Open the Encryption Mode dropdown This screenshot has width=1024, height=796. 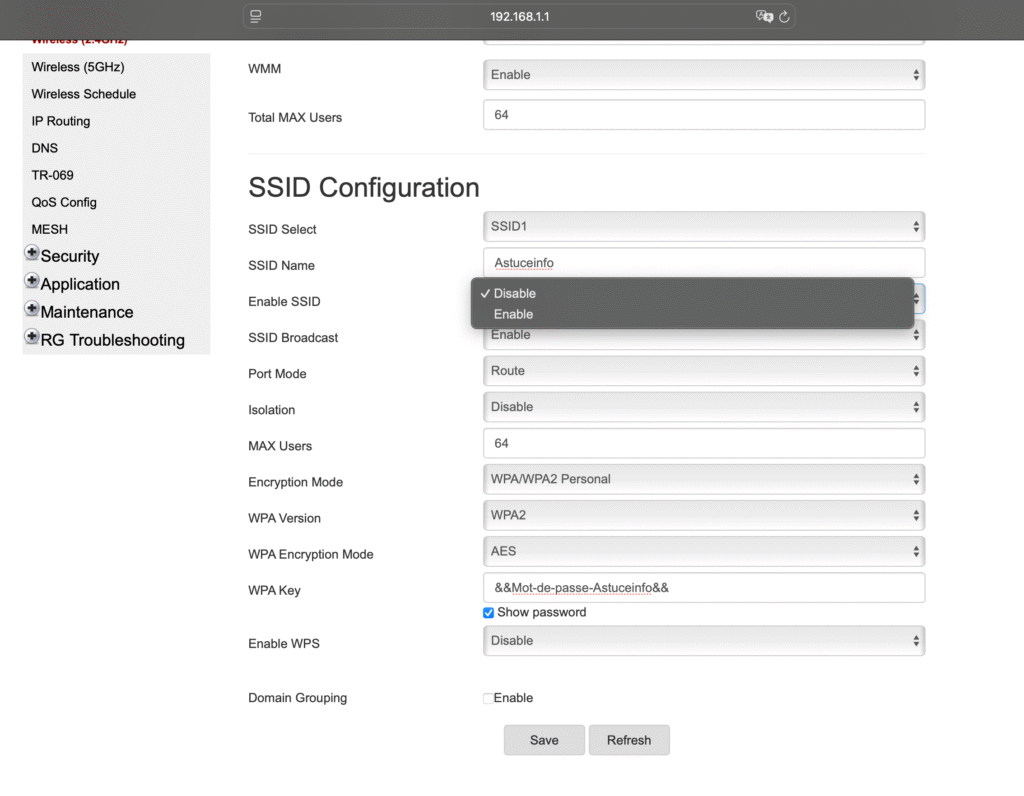tap(704, 479)
